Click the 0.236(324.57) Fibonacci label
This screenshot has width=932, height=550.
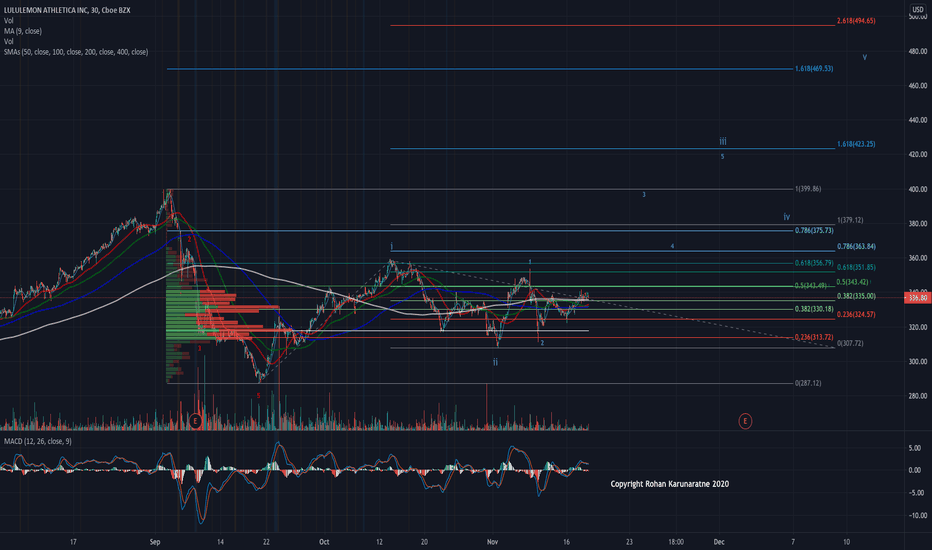click(x=856, y=315)
